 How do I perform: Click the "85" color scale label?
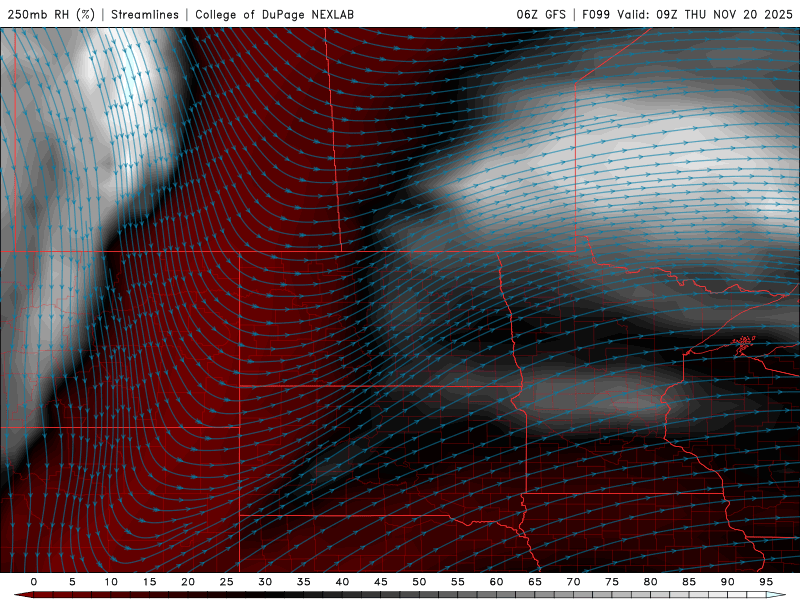689,582
